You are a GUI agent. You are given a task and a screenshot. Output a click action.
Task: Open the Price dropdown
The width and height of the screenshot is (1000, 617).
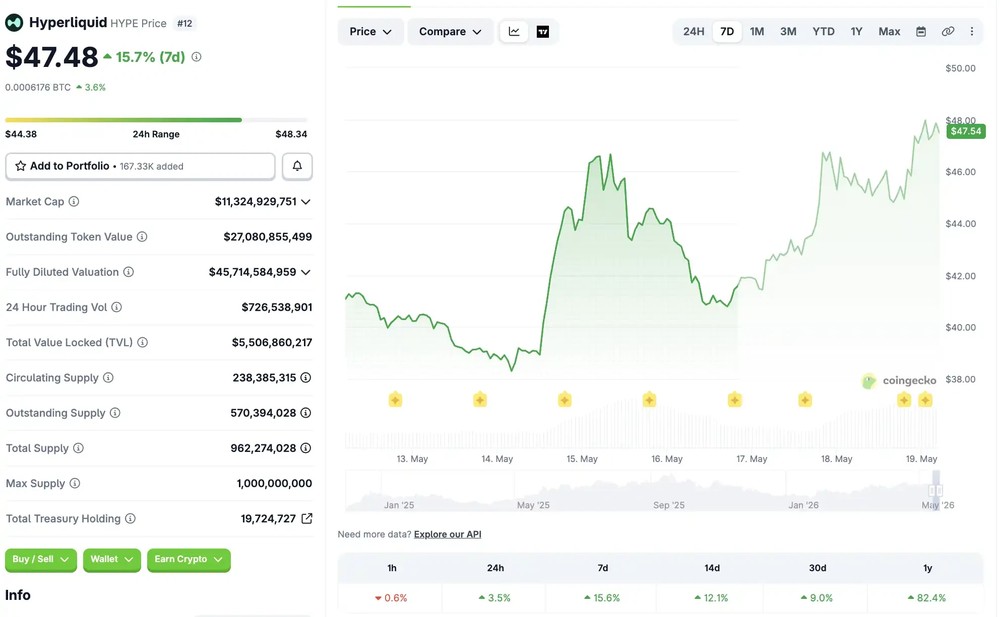(x=371, y=31)
